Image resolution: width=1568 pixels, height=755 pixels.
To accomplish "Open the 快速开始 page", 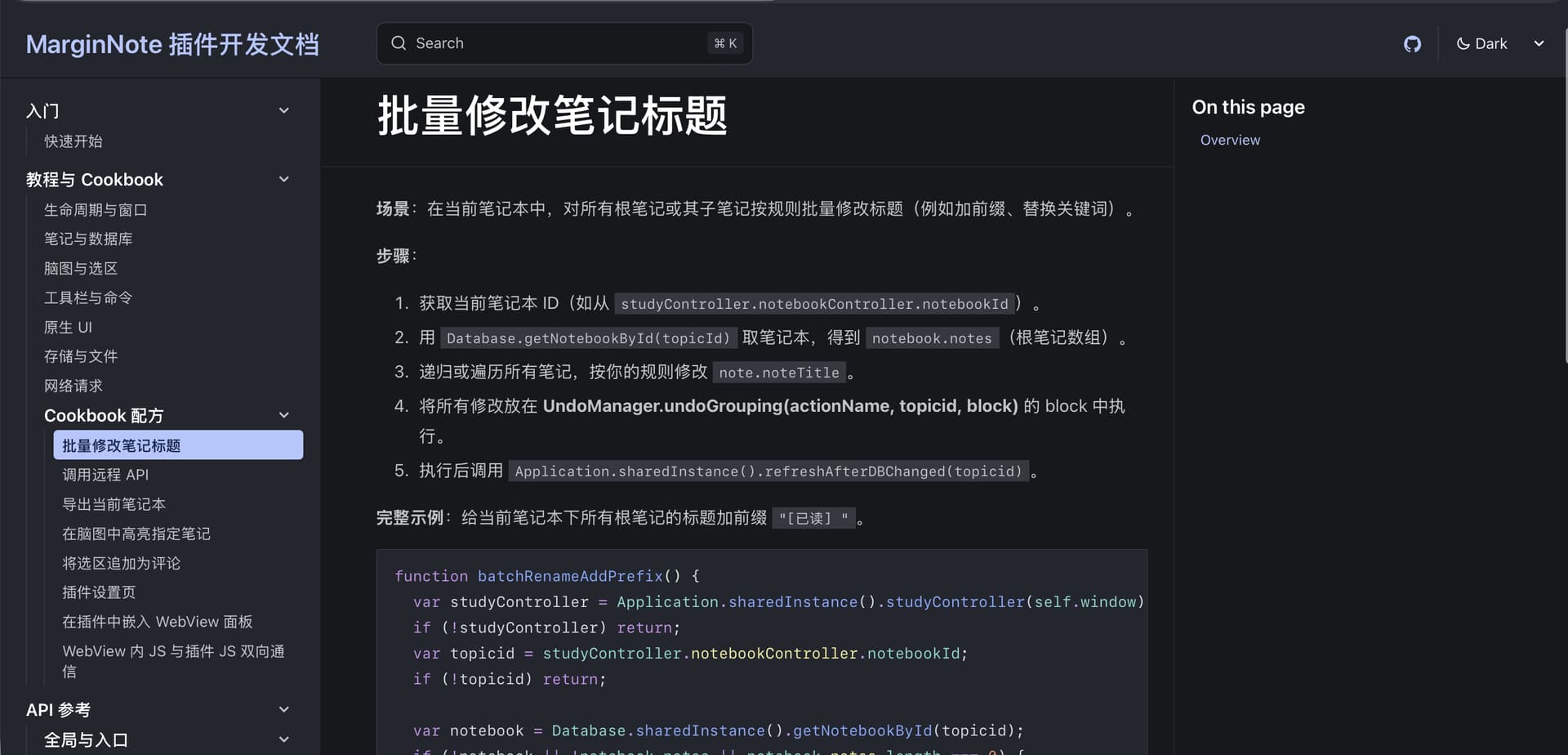I will [73, 141].
